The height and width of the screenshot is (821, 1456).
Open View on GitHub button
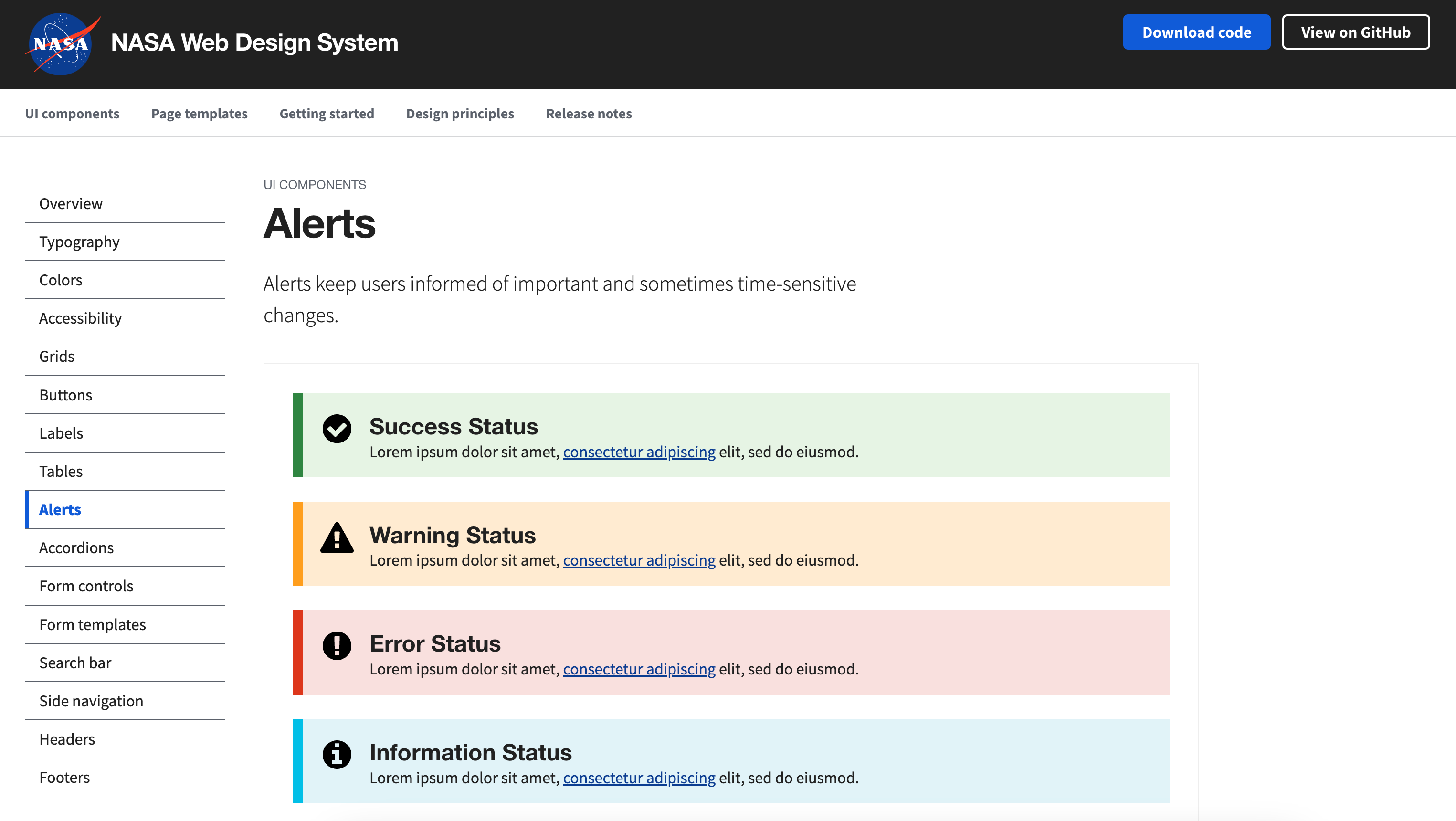click(1355, 32)
